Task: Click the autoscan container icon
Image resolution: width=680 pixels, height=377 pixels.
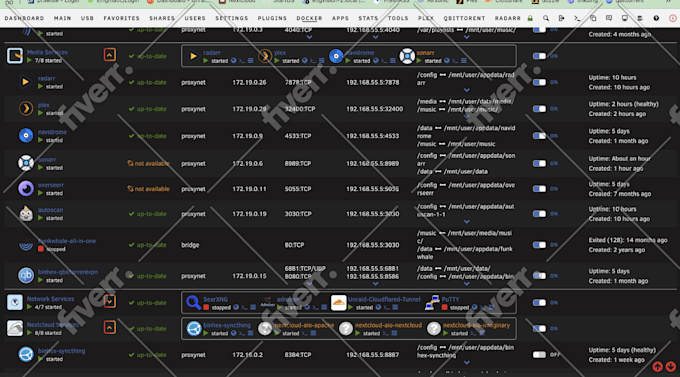Action: (26, 214)
